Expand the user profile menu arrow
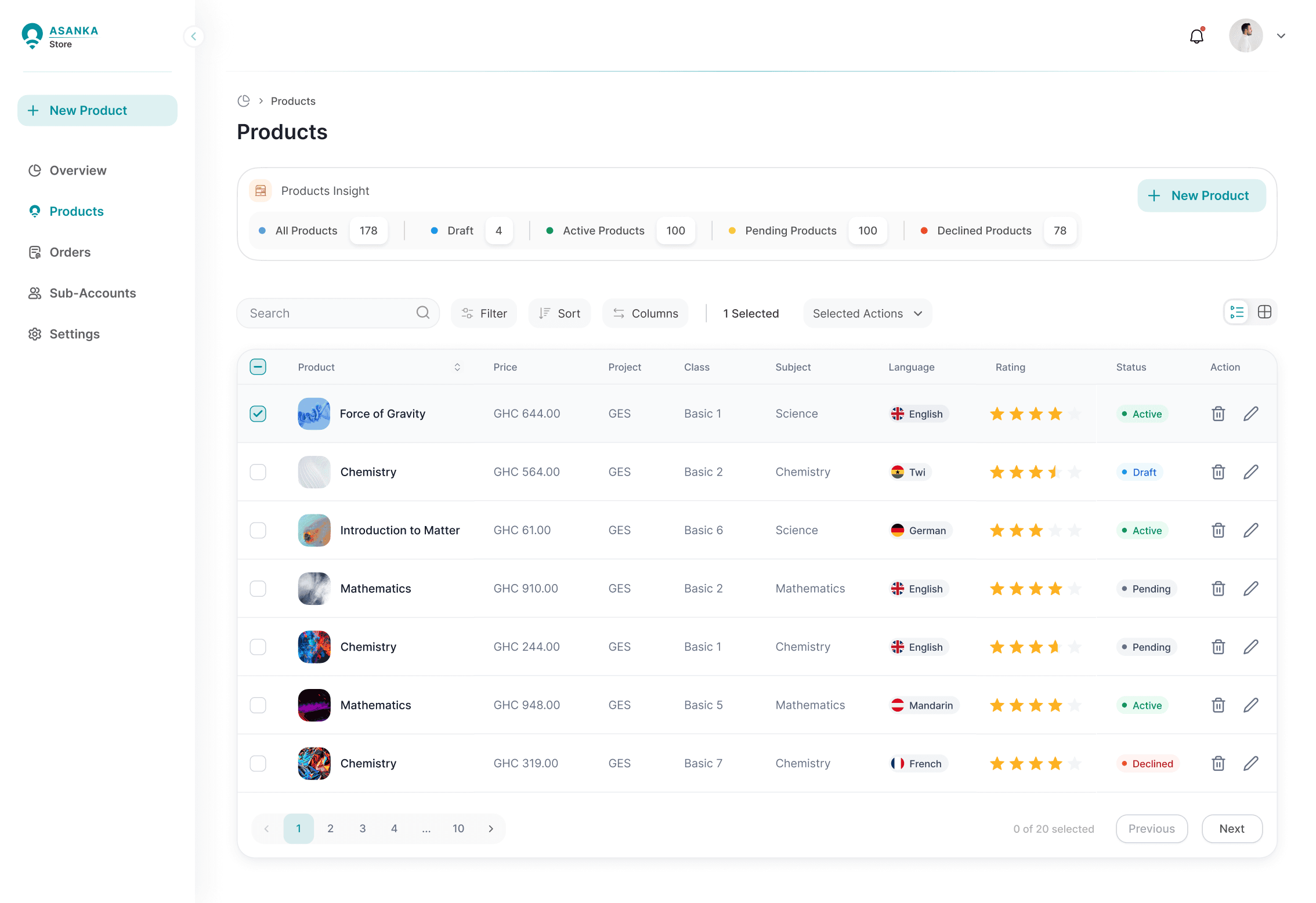Image resolution: width=1316 pixels, height=903 pixels. coord(1281,36)
